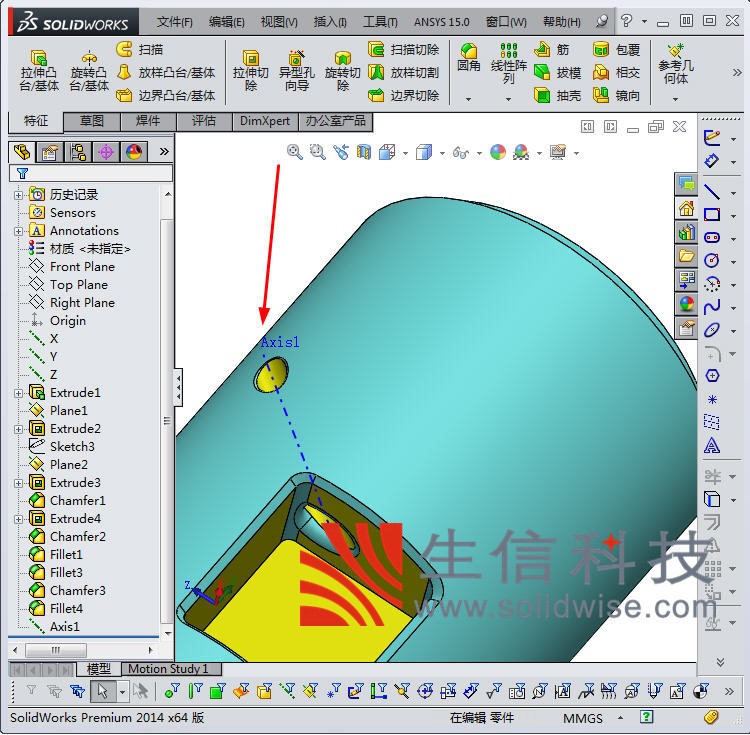750x735 pixels.
Task: Select the 拔模 draft tool
Action: (557, 73)
